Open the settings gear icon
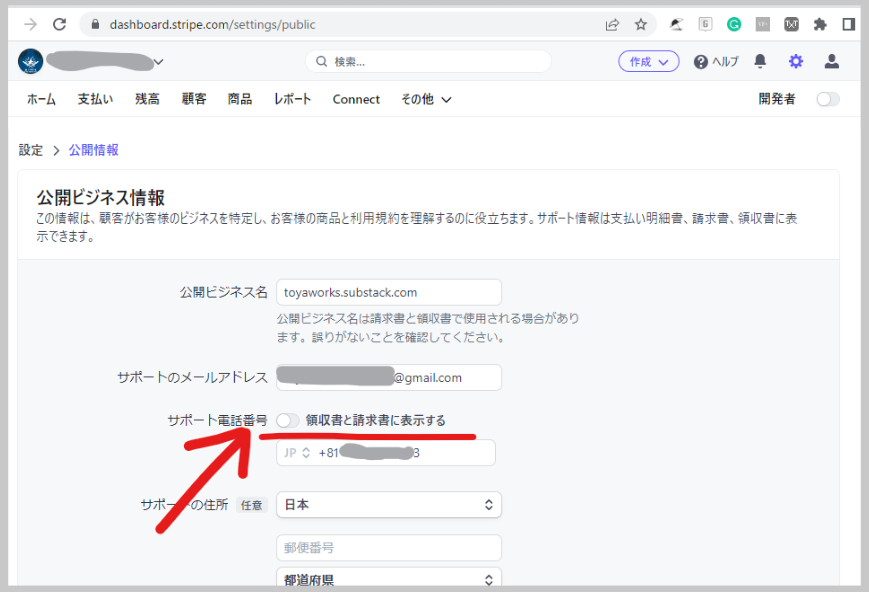The height and width of the screenshot is (592, 869). coord(795,61)
